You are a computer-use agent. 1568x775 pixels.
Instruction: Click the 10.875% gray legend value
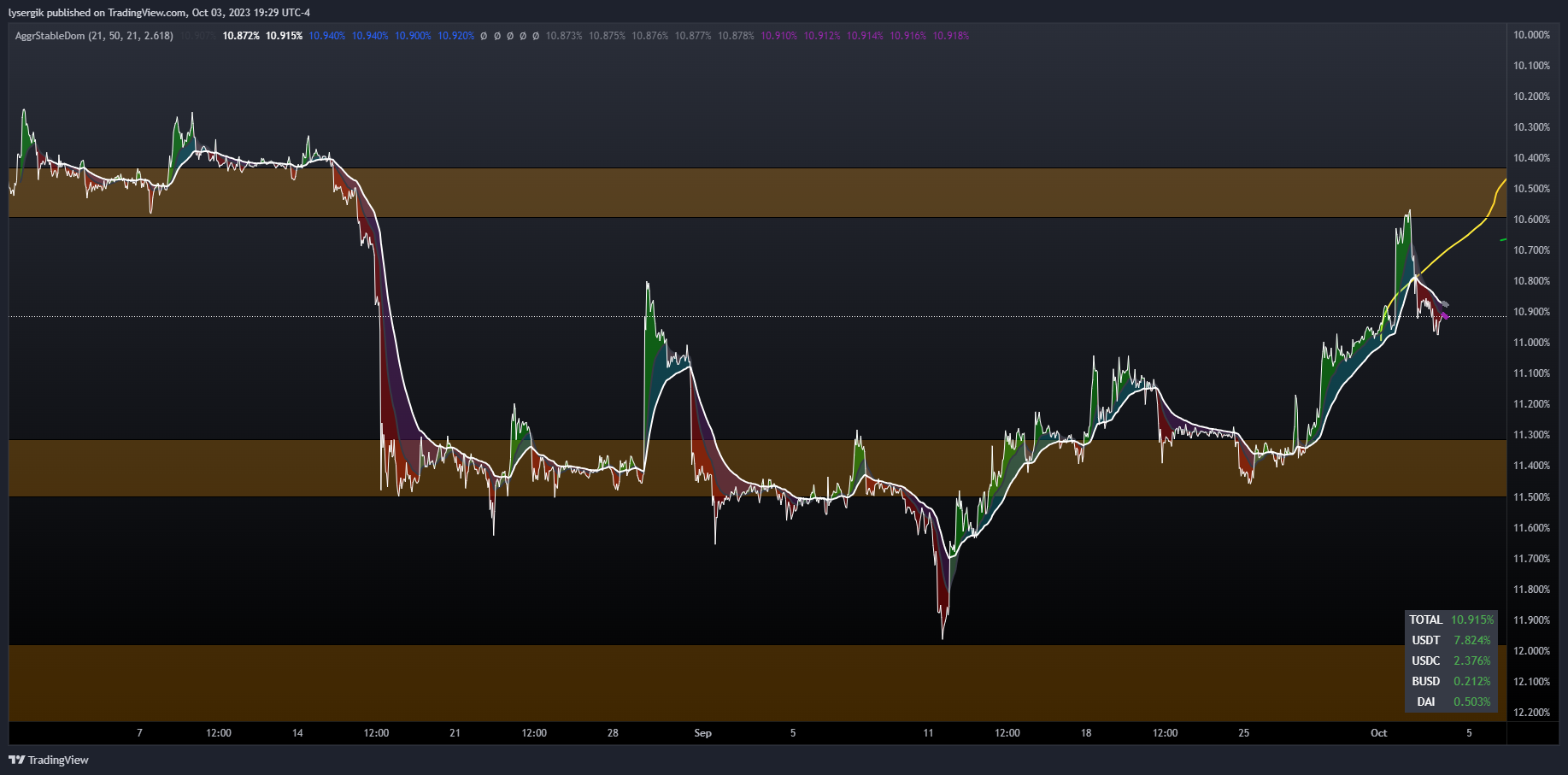click(607, 36)
